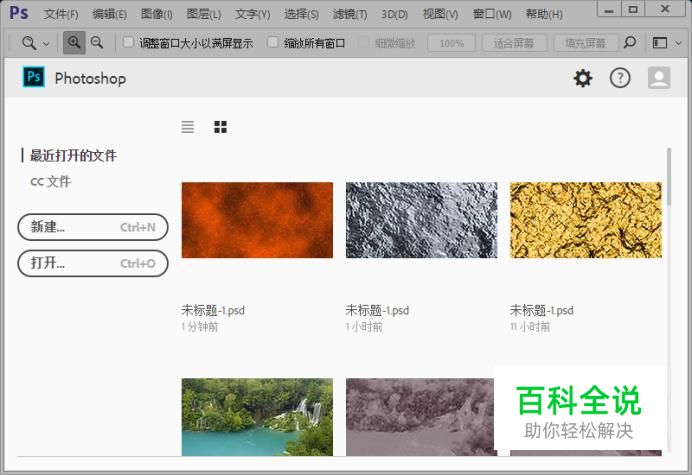Image resolution: width=692 pixels, height=475 pixels.
Task: Enable 缩放所有窗口 checkbox
Action: pos(273,42)
